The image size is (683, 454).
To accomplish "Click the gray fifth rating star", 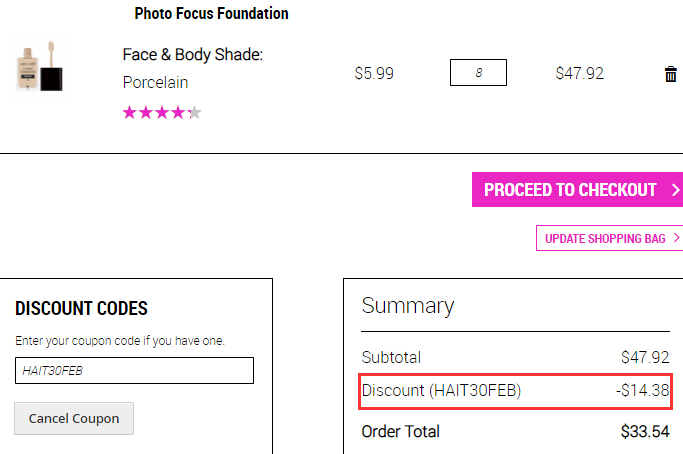I will (x=195, y=112).
